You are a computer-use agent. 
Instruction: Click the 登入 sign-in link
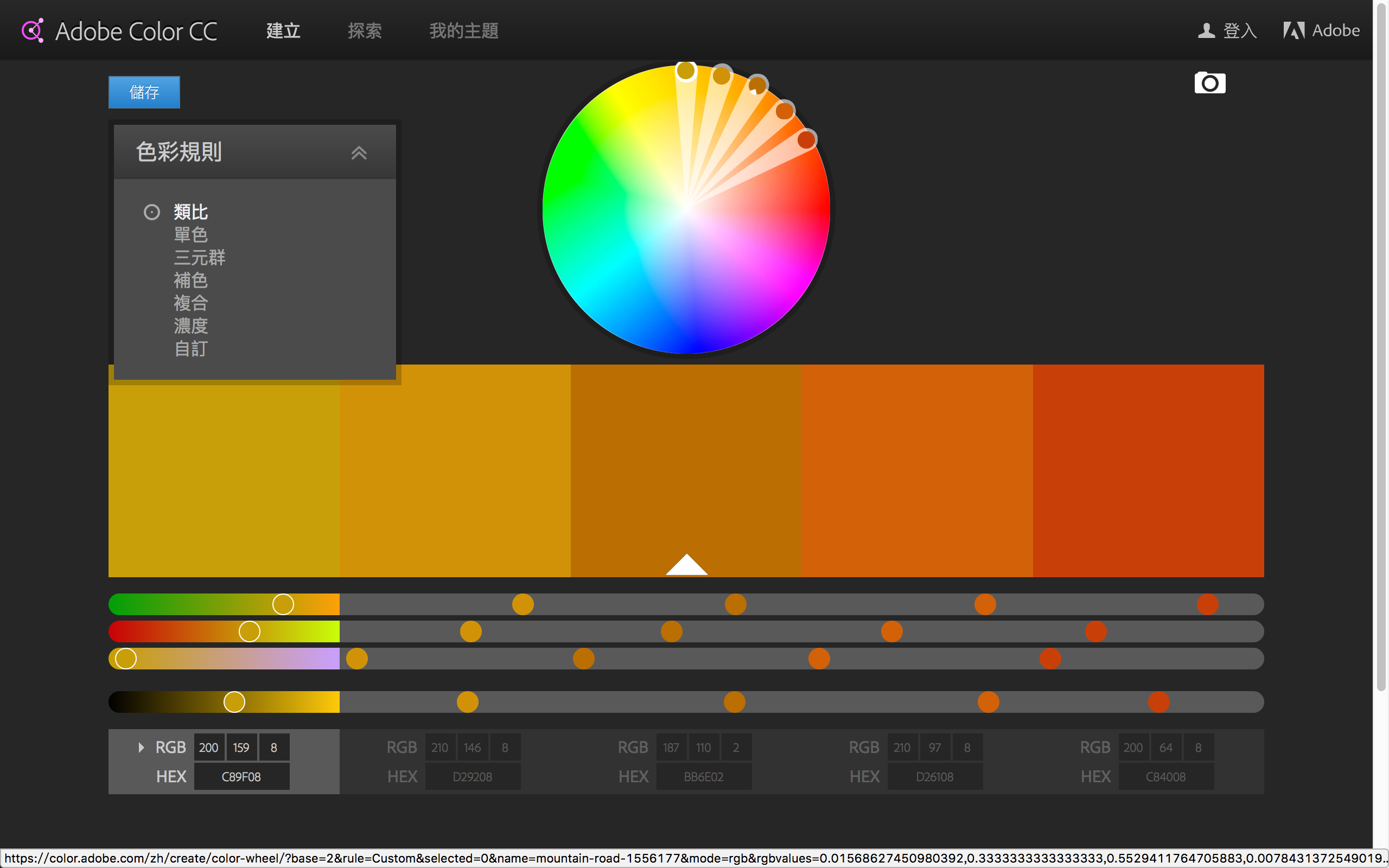coord(1240,30)
